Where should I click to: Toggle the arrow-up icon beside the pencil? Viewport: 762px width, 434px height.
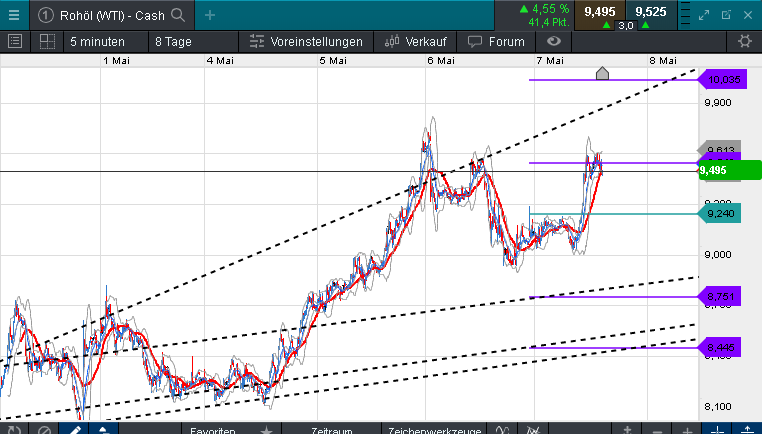104,430
